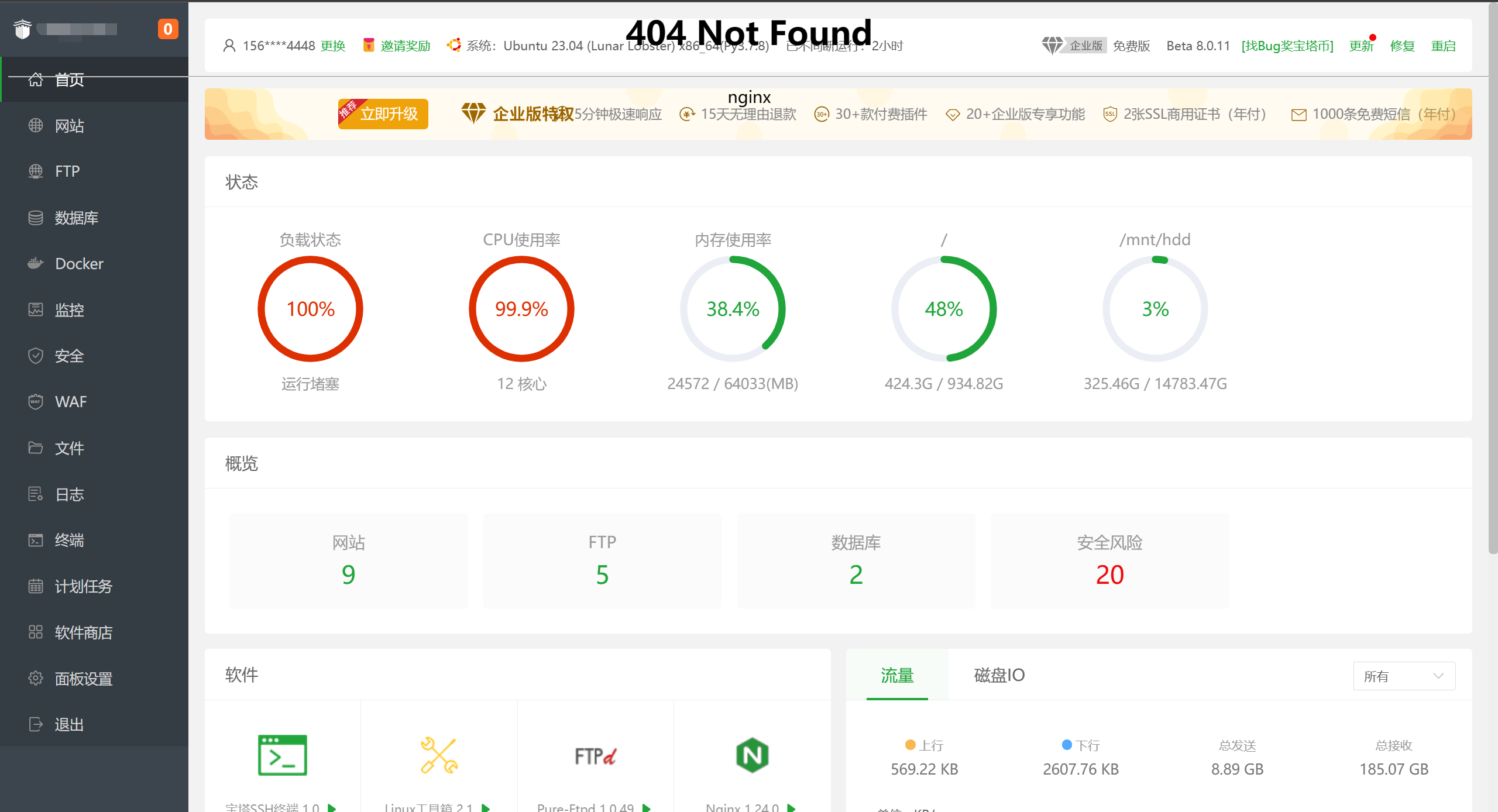Click the 免费版 edition label
The height and width of the screenshot is (812, 1498).
tap(1131, 46)
